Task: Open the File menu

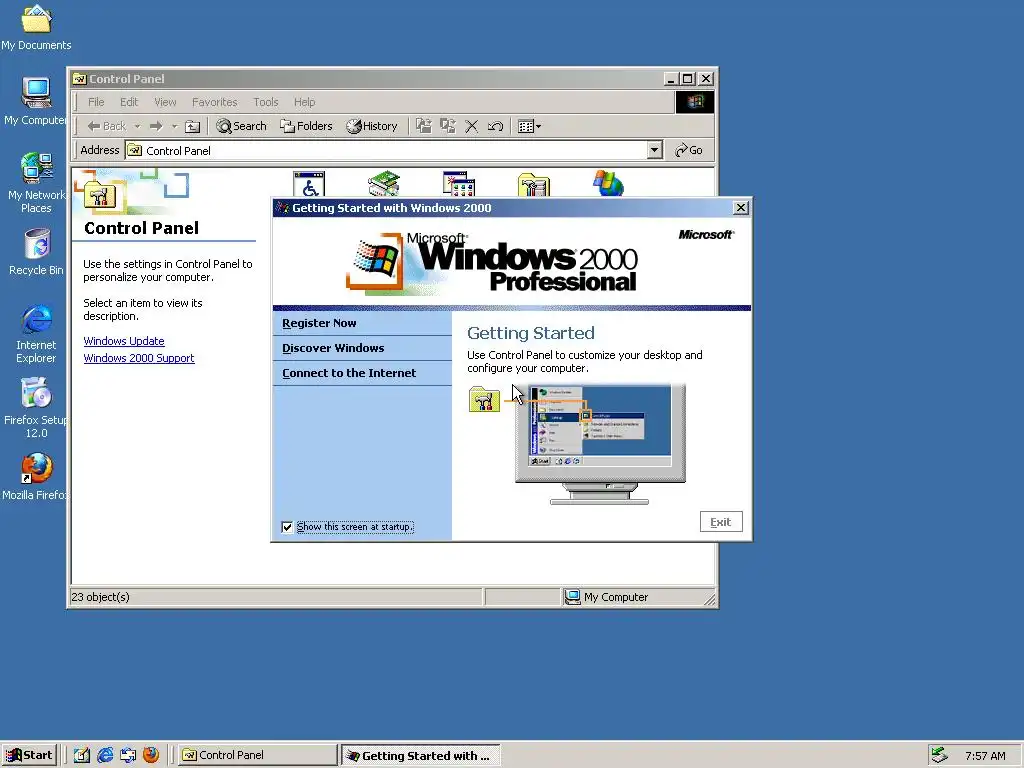Action: 96,102
